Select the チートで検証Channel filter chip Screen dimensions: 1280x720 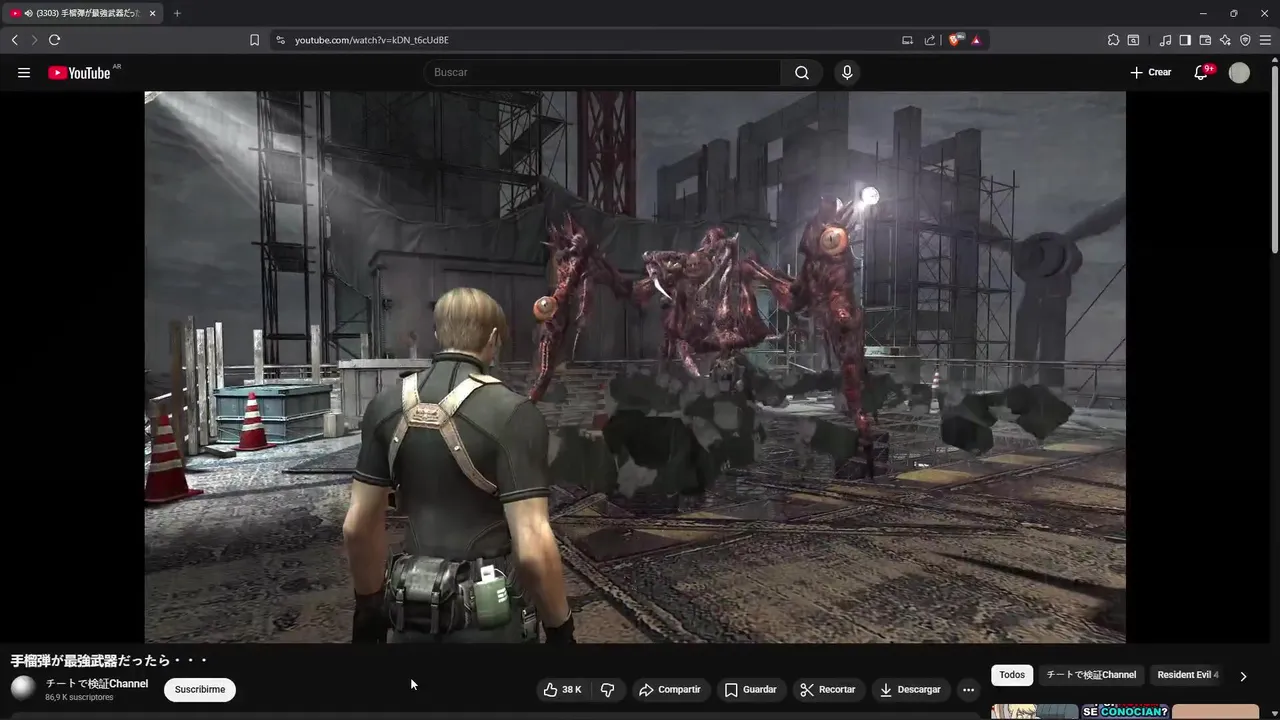click(1091, 675)
